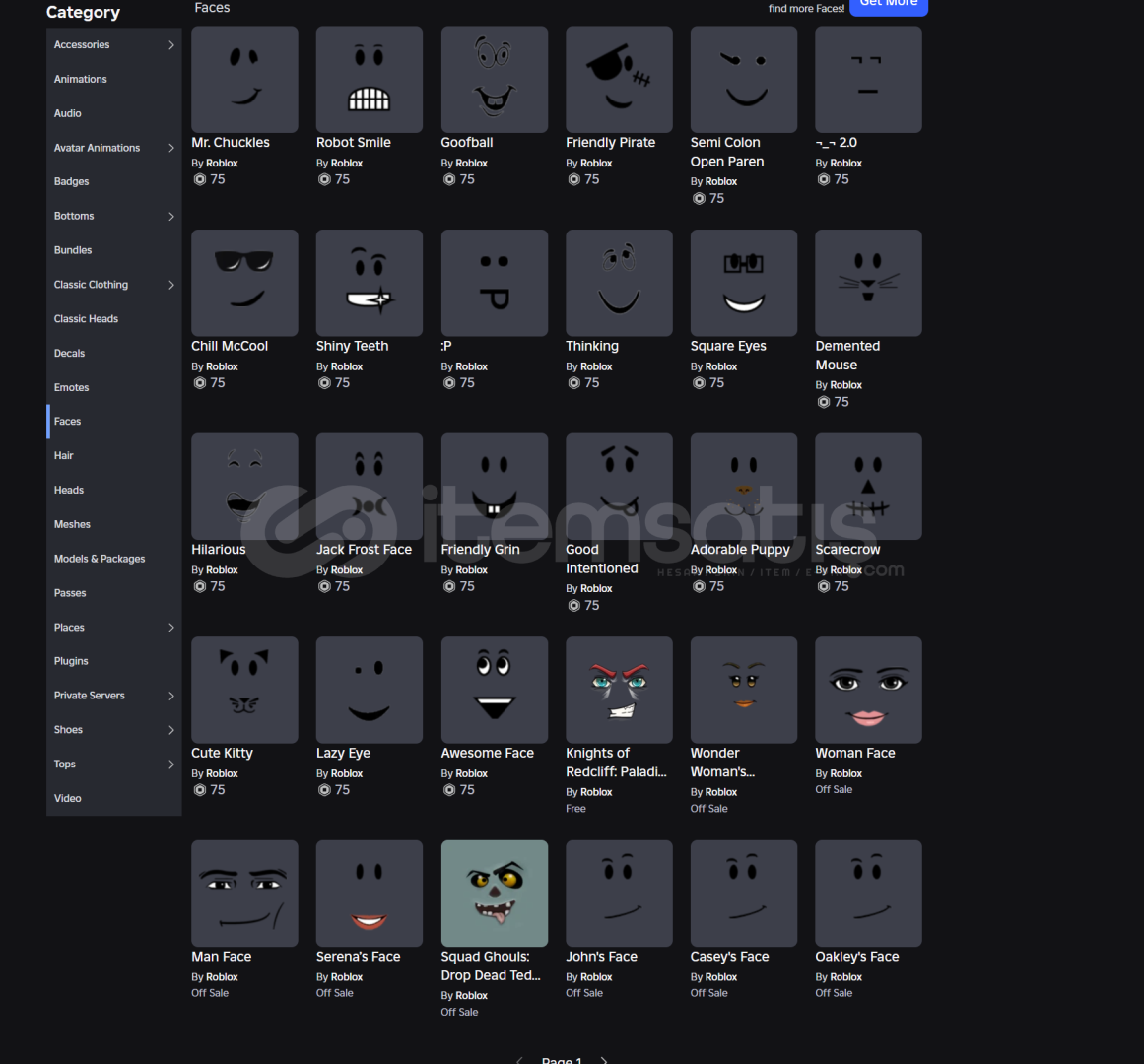Viewport: 1144px width, 1064px height.
Task: Click the Cute Kitty face image
Action: tap(244, 690)
